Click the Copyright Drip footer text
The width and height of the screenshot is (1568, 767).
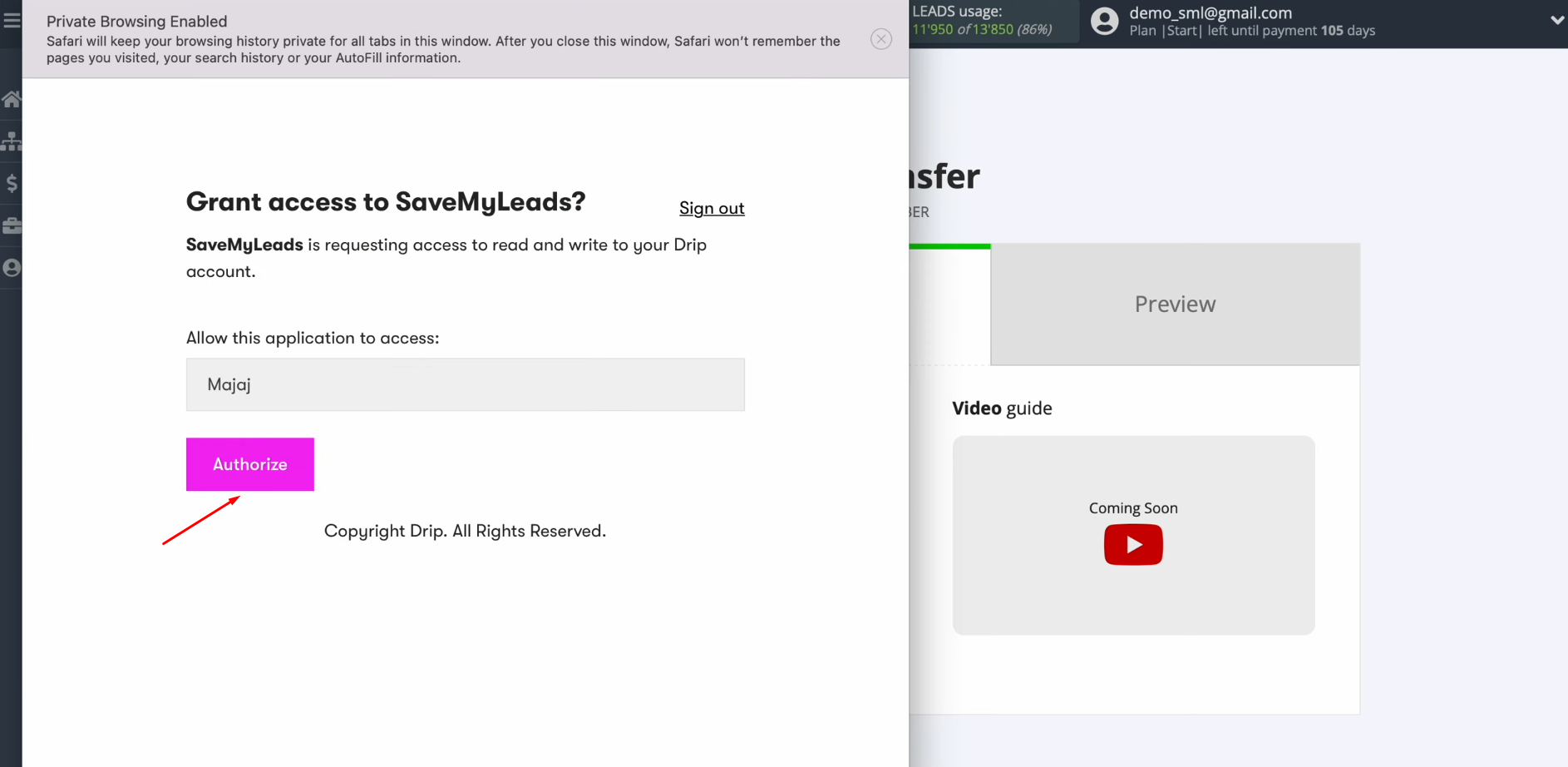click(465, 531)
